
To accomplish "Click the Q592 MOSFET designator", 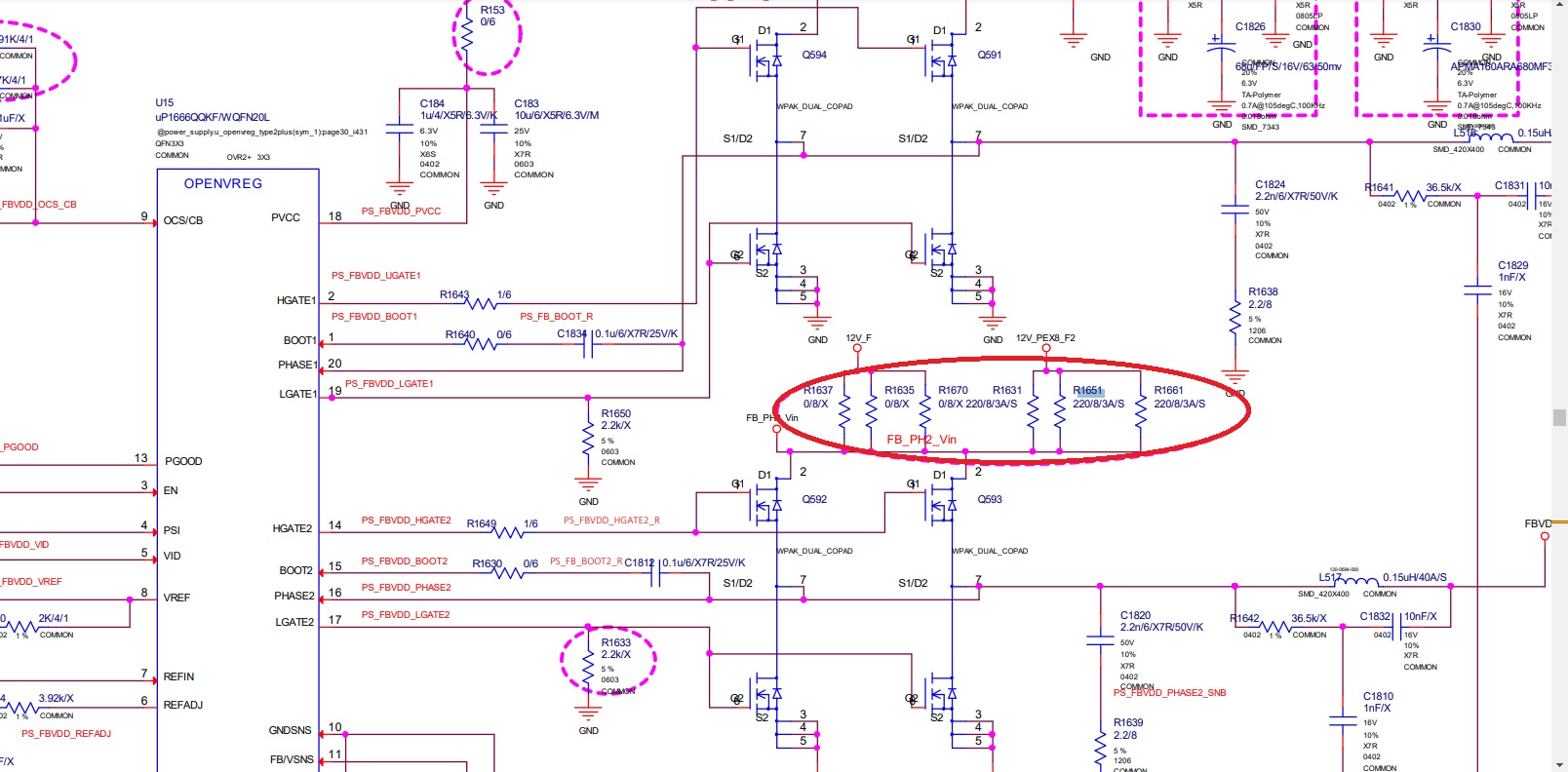I will (814, 499).
